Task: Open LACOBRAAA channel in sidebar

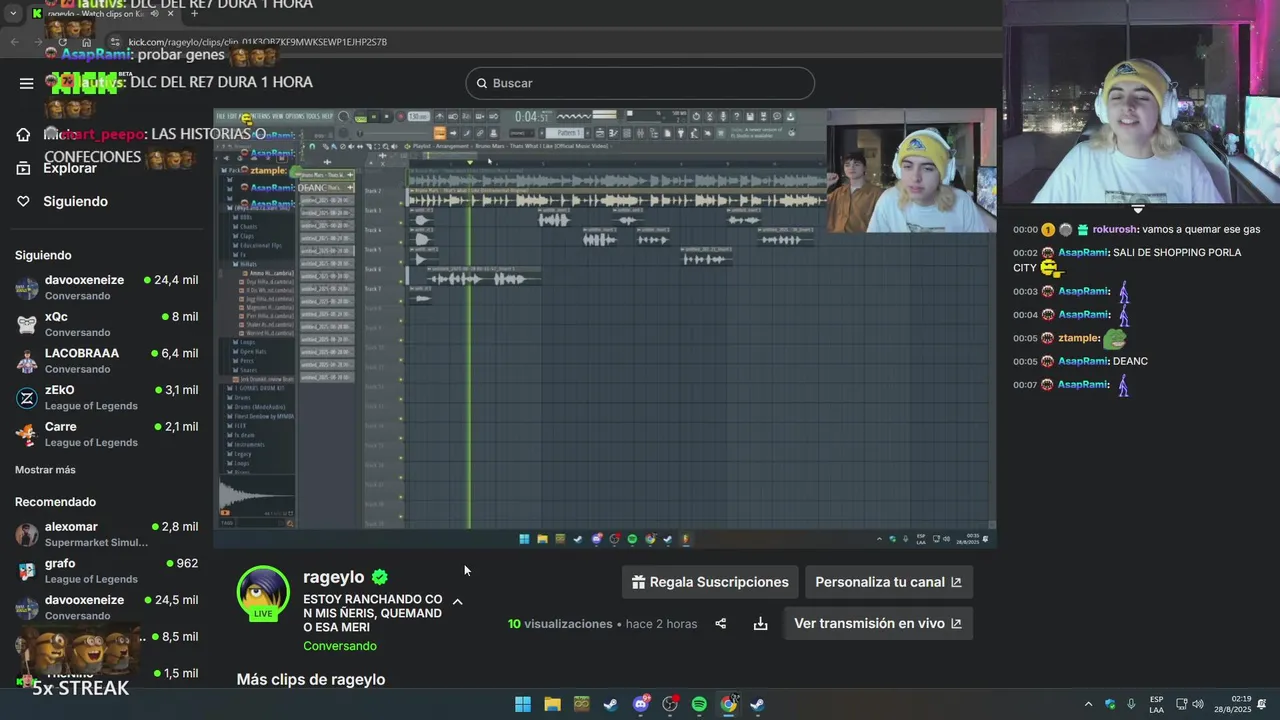Action: click(x=107, y=361)
